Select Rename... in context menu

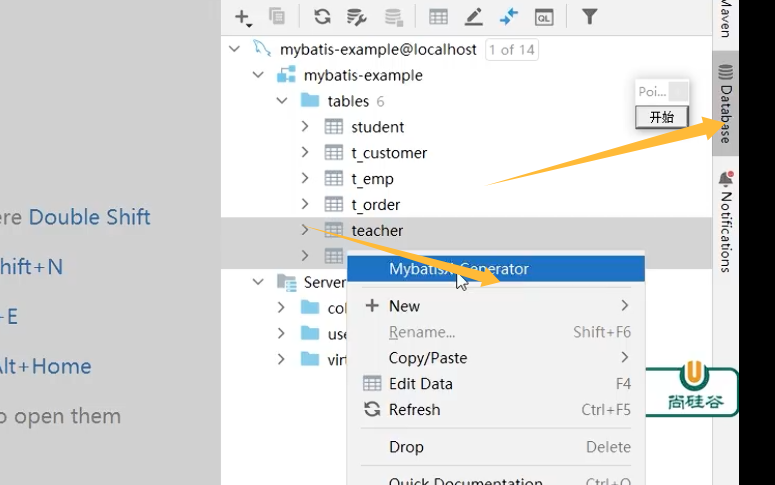496,332
